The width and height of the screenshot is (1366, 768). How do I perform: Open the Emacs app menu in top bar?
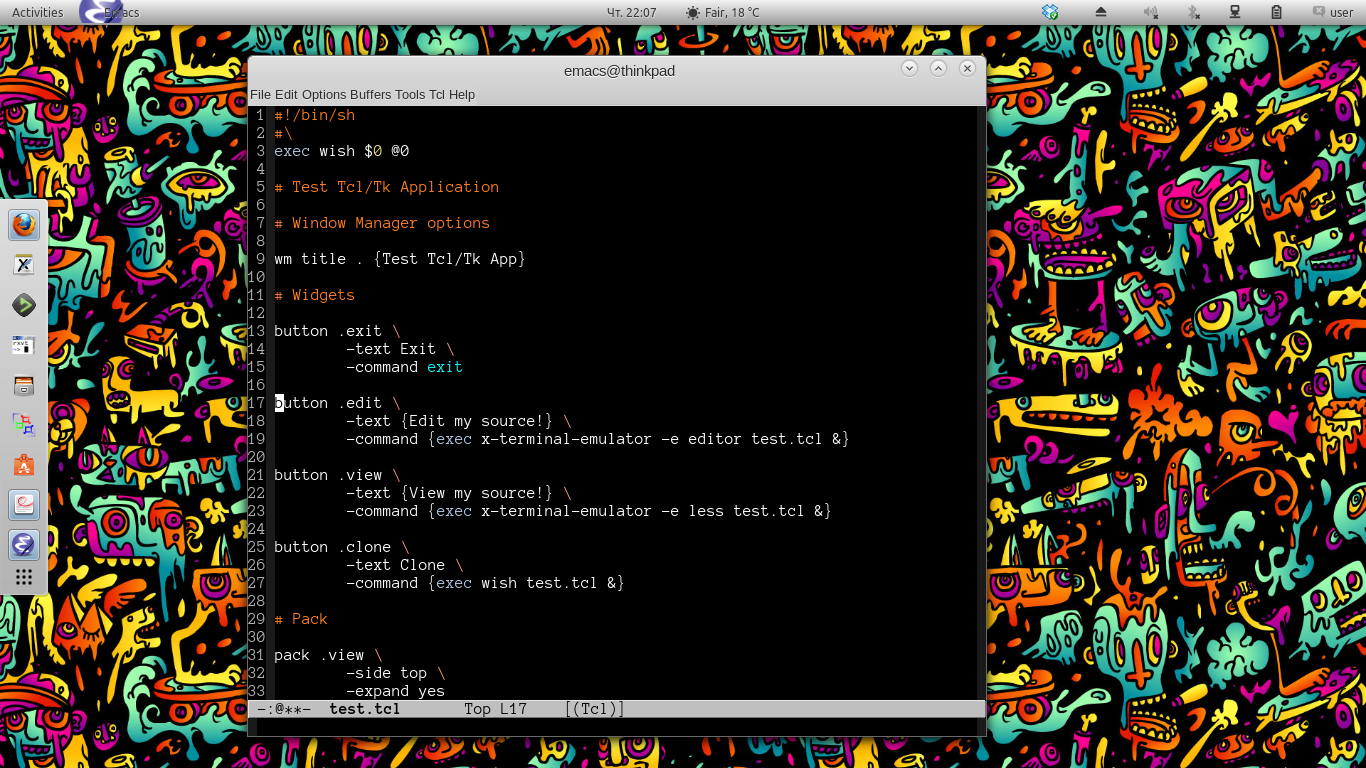click(x=110, y=12)
